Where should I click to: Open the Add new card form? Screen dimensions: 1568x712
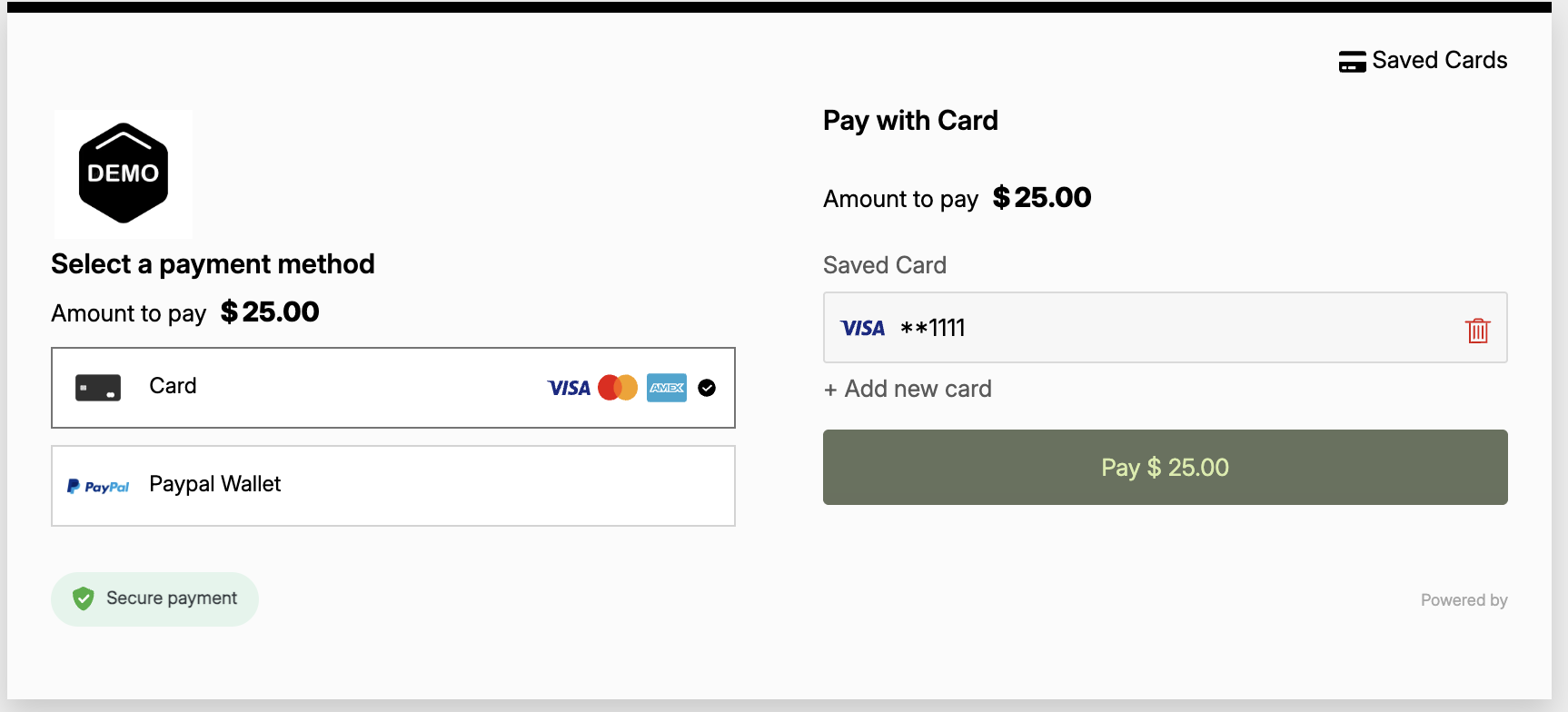pyautogui.click(x=908, y=389)
